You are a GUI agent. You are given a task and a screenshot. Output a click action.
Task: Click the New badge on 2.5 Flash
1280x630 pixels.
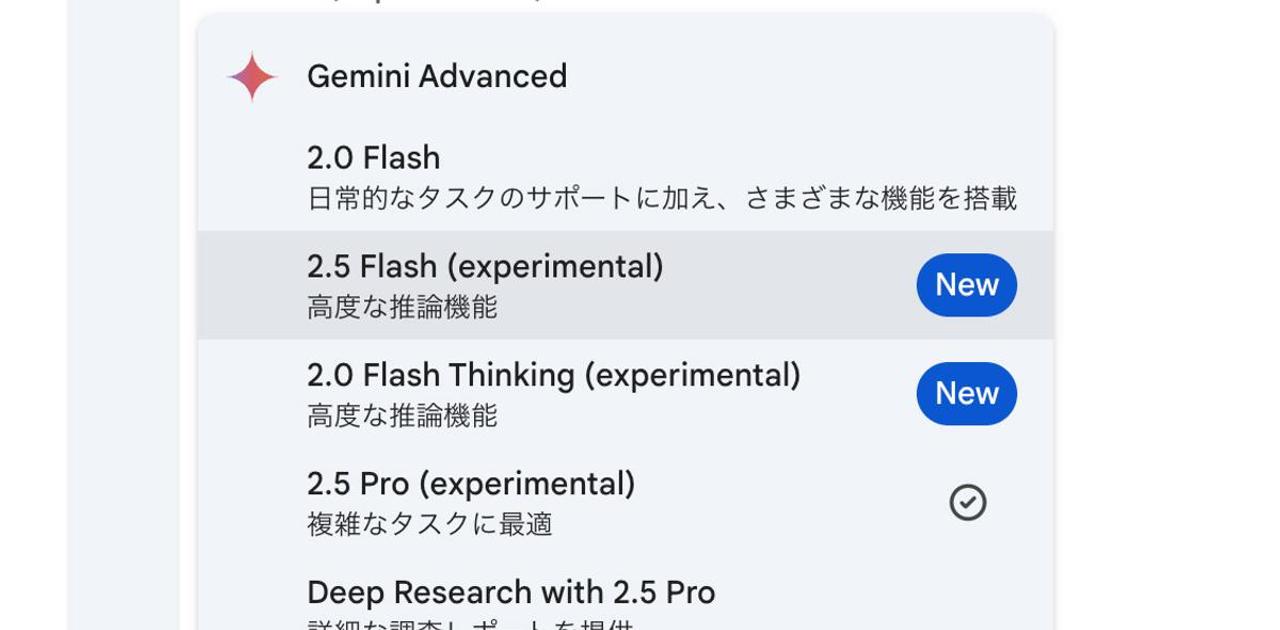(966, 285)
